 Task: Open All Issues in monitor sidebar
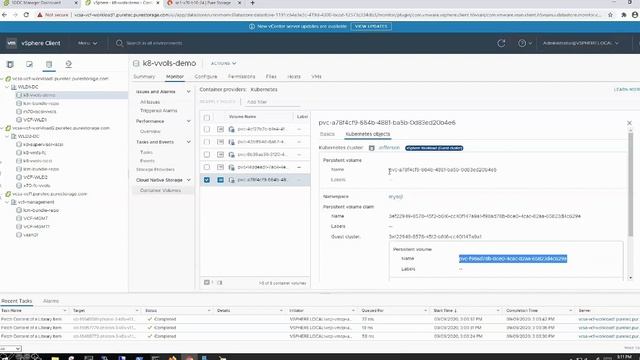tap(150, 102)
